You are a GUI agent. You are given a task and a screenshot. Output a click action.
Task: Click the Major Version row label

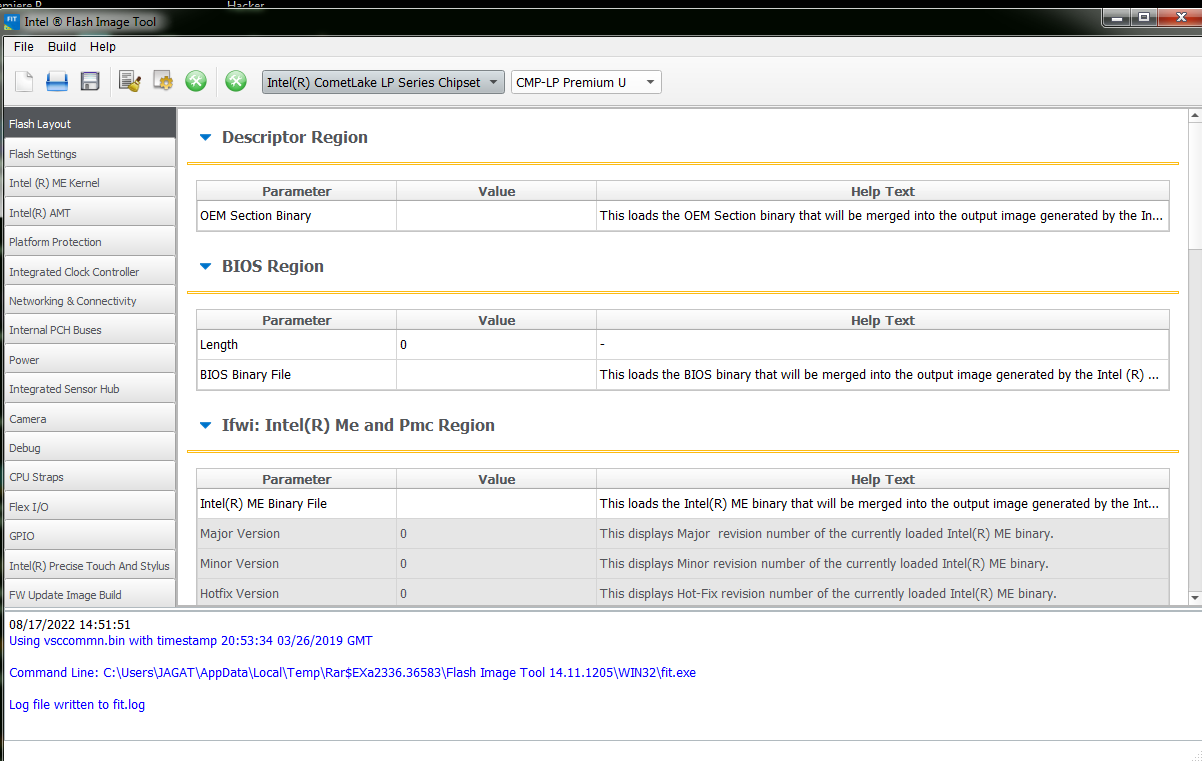click(240, 534)
